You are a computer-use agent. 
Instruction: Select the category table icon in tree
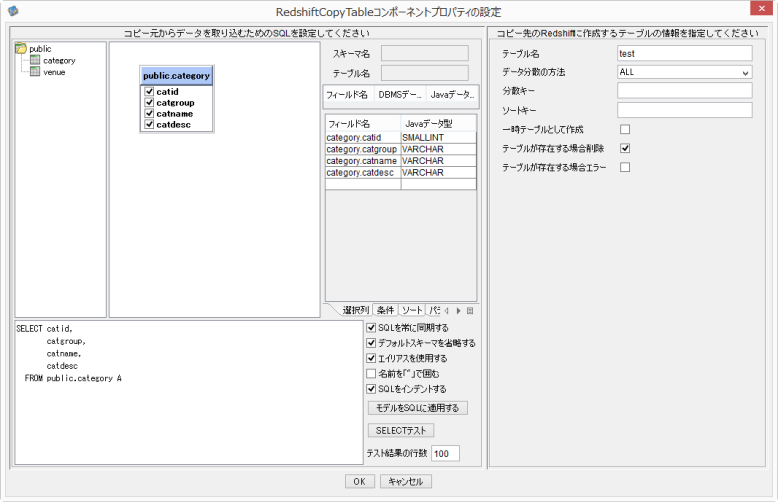[35, 60]
